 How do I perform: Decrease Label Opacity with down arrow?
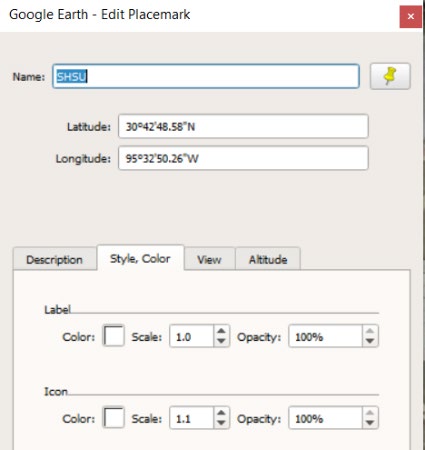click(x=370, y=341)
